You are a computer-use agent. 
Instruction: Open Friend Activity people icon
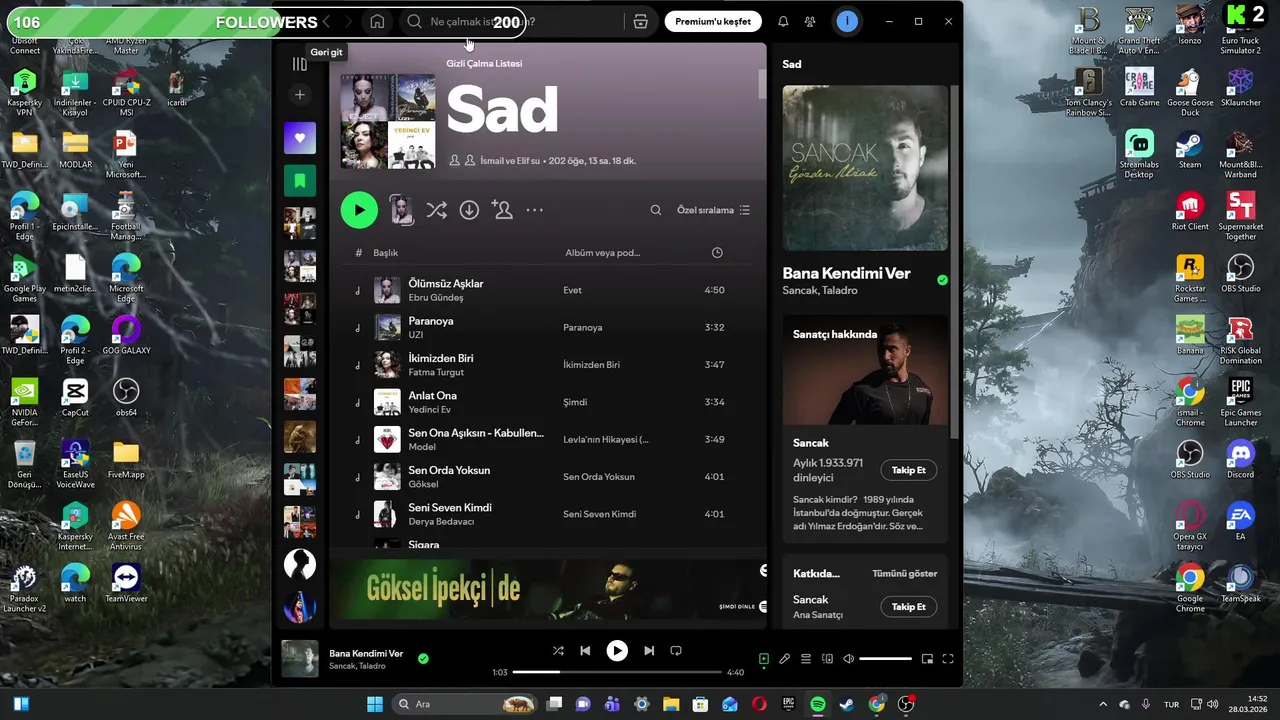click(811, 21)
